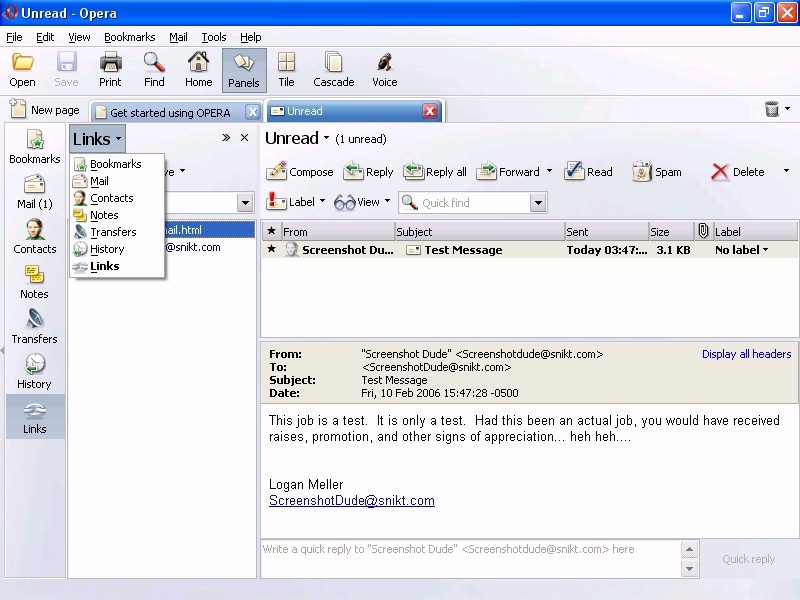The image size is (800, 600).
Task: Open the Transfers panel in sidebar
Action: tap(34, 326)
